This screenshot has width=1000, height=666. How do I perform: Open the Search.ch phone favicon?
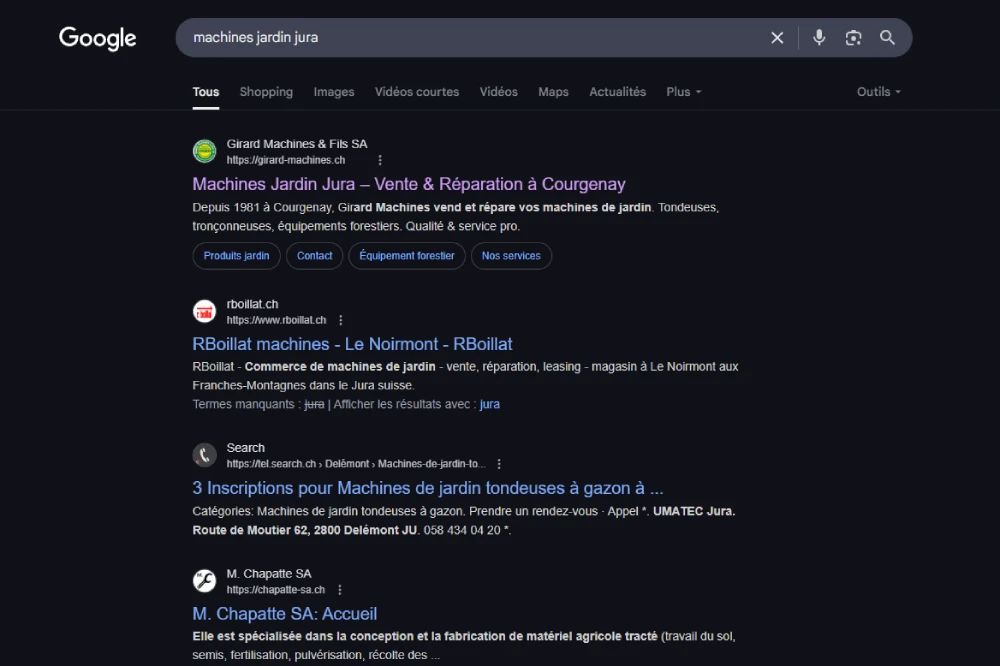[205, 455]
